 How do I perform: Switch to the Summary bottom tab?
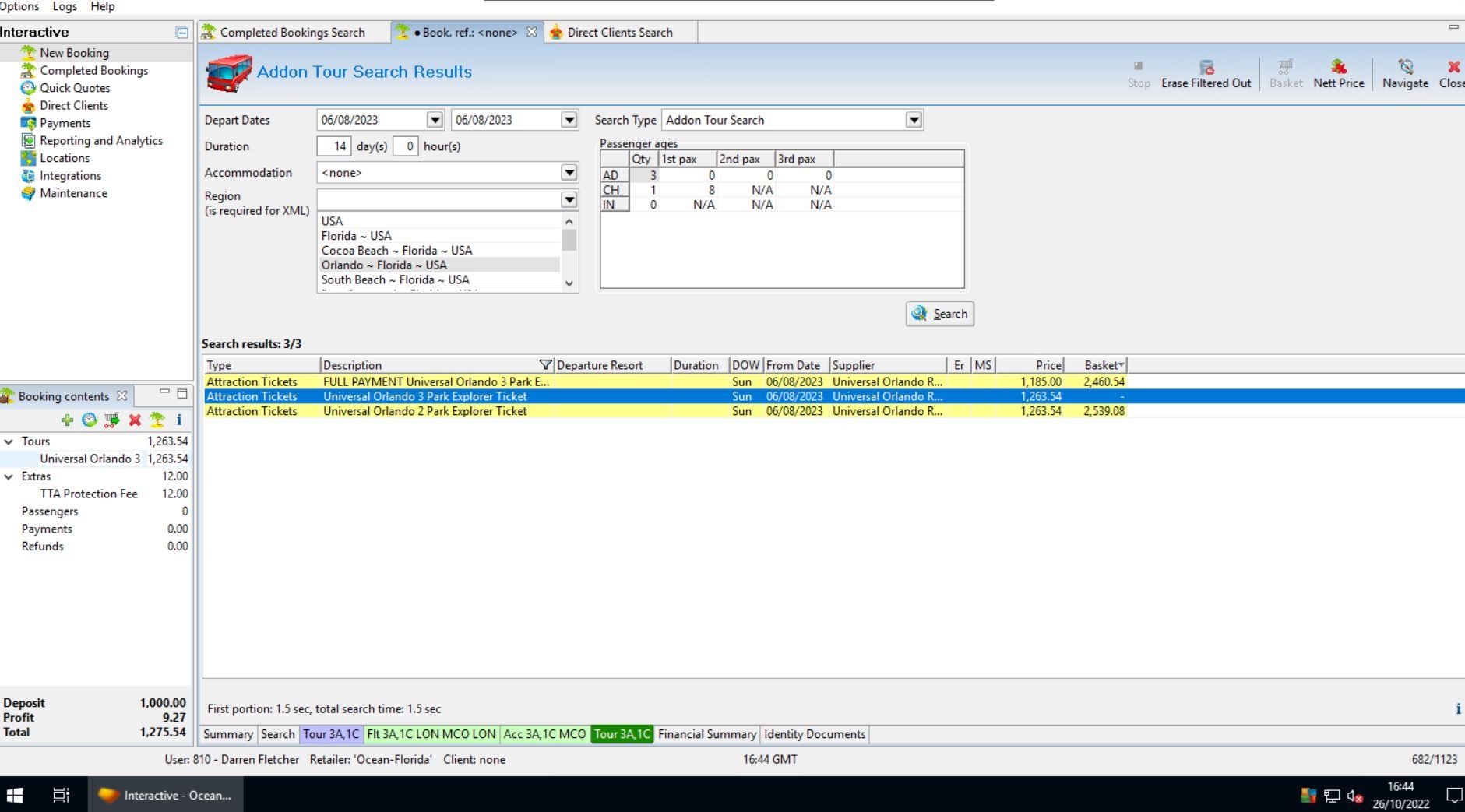[x=228, y=734]
